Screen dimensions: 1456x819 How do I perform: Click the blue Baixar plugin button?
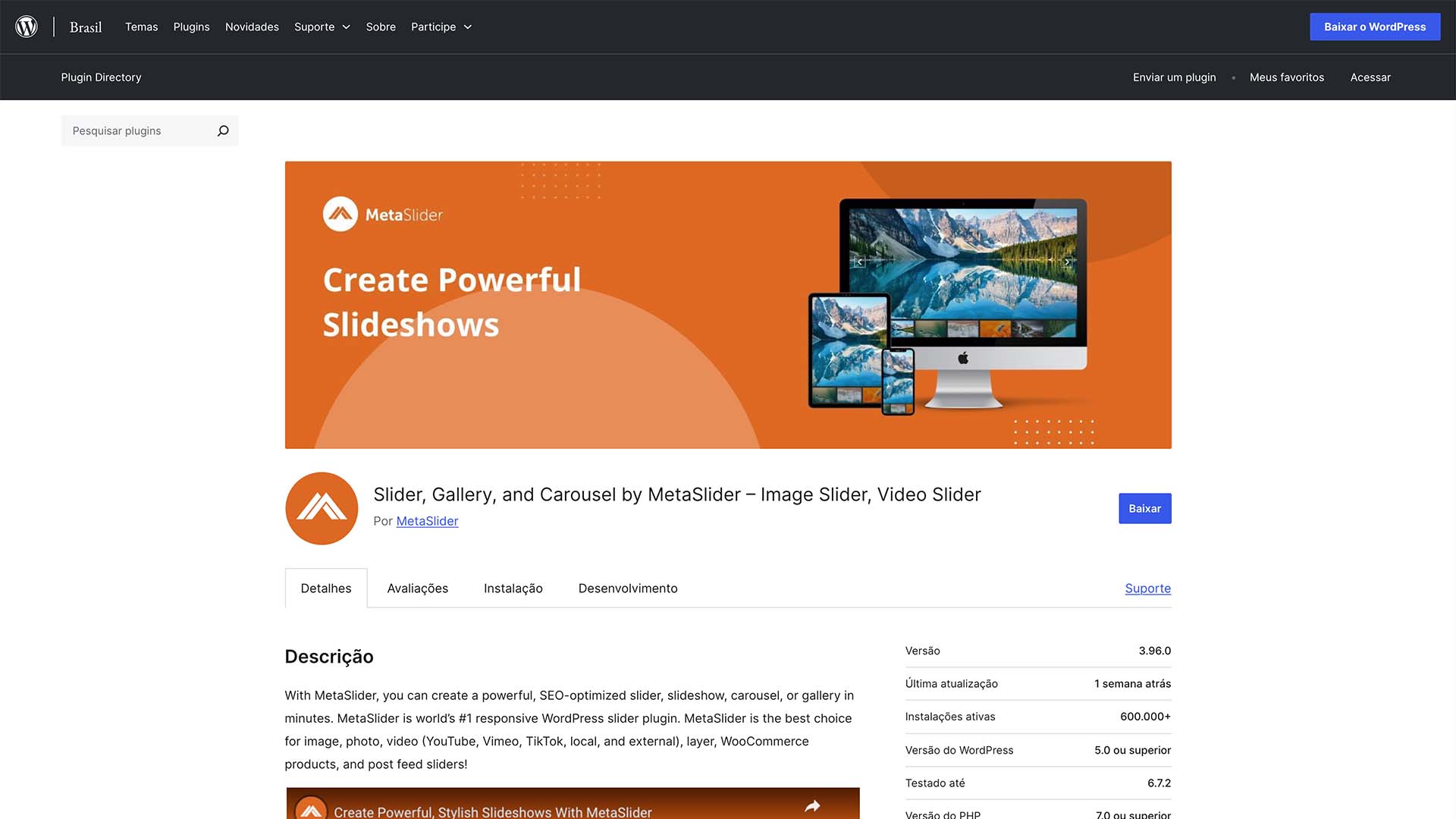[1145, 508]
